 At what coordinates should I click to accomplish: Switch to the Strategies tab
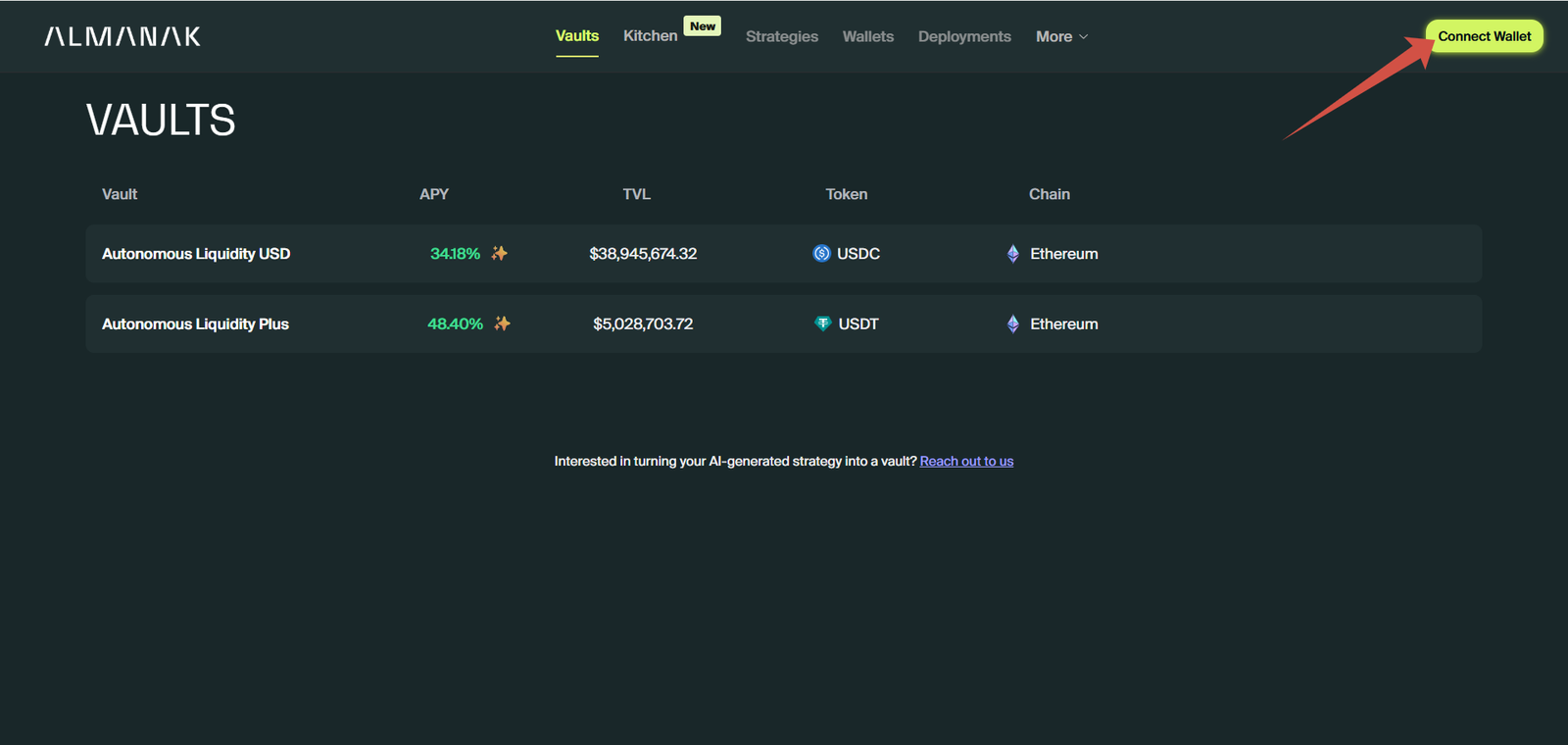781,36
